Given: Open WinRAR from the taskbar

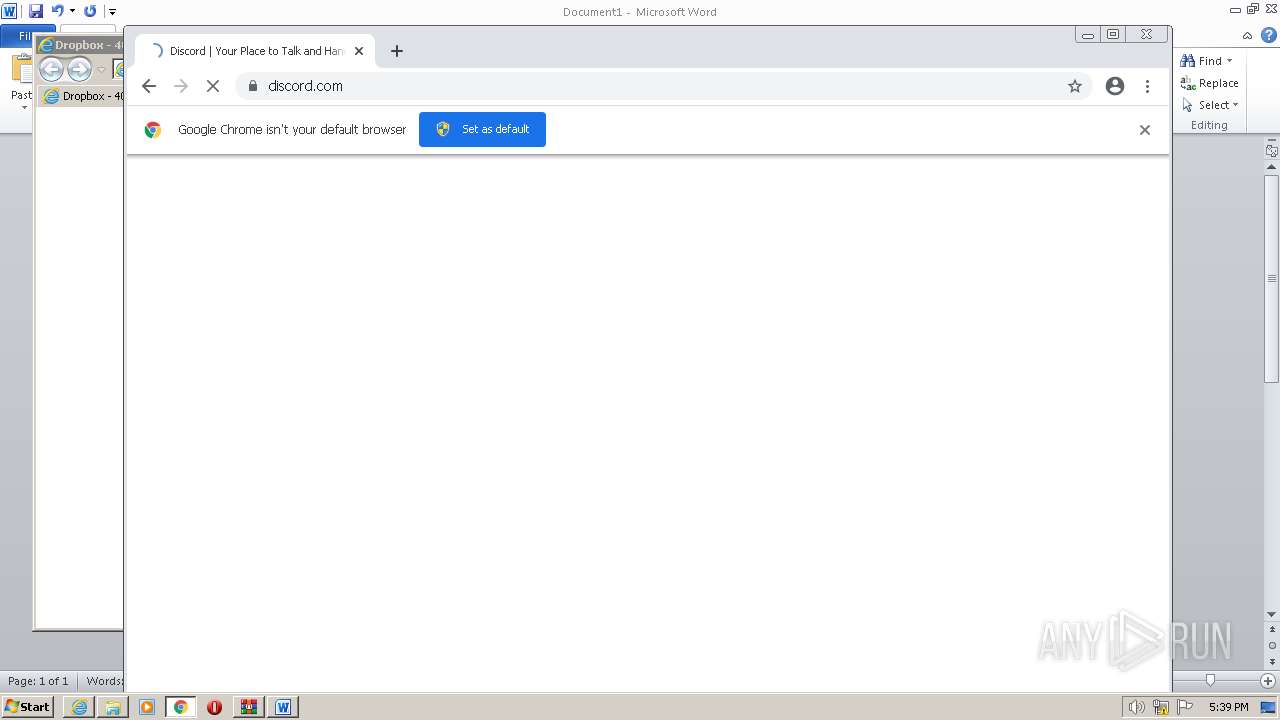Looking at the screenshot, I should tap(248, 707).
